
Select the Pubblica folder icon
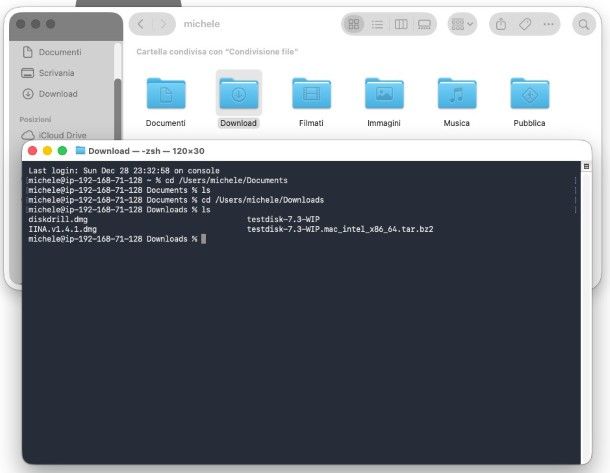(530, 93)
